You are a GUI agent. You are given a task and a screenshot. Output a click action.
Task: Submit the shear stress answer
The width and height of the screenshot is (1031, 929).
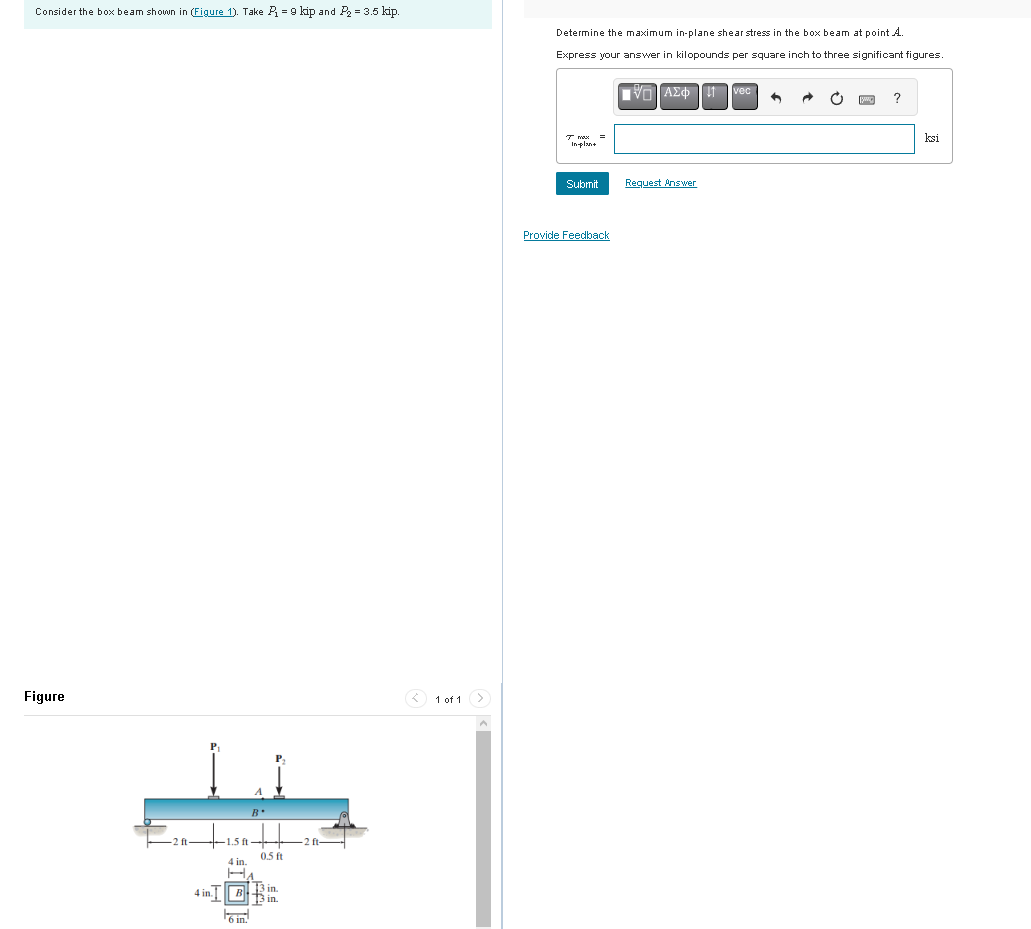tap(581, 183)
